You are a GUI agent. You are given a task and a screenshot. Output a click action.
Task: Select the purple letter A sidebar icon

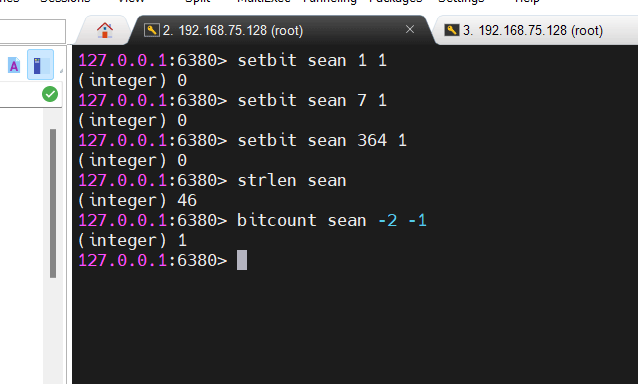coord(14,65)
